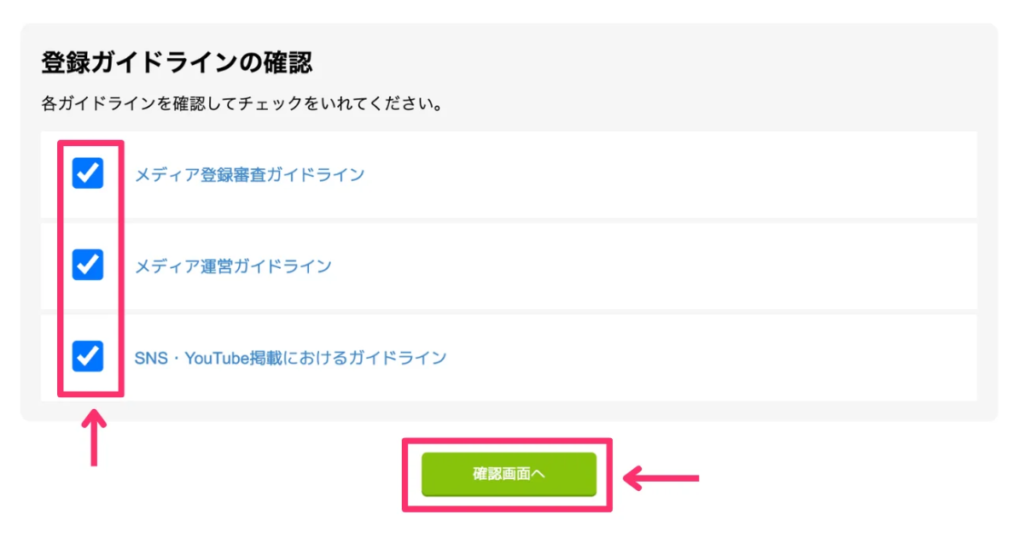Viewport: 1024px width, 538px height.
Task: Uncheck the メディア登録審査ガイドライン checkbox
Action: click(x=88, y=174)
